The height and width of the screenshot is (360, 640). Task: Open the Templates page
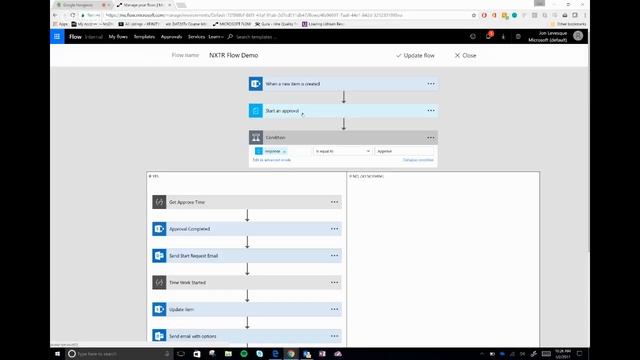(x=144, y=37)
